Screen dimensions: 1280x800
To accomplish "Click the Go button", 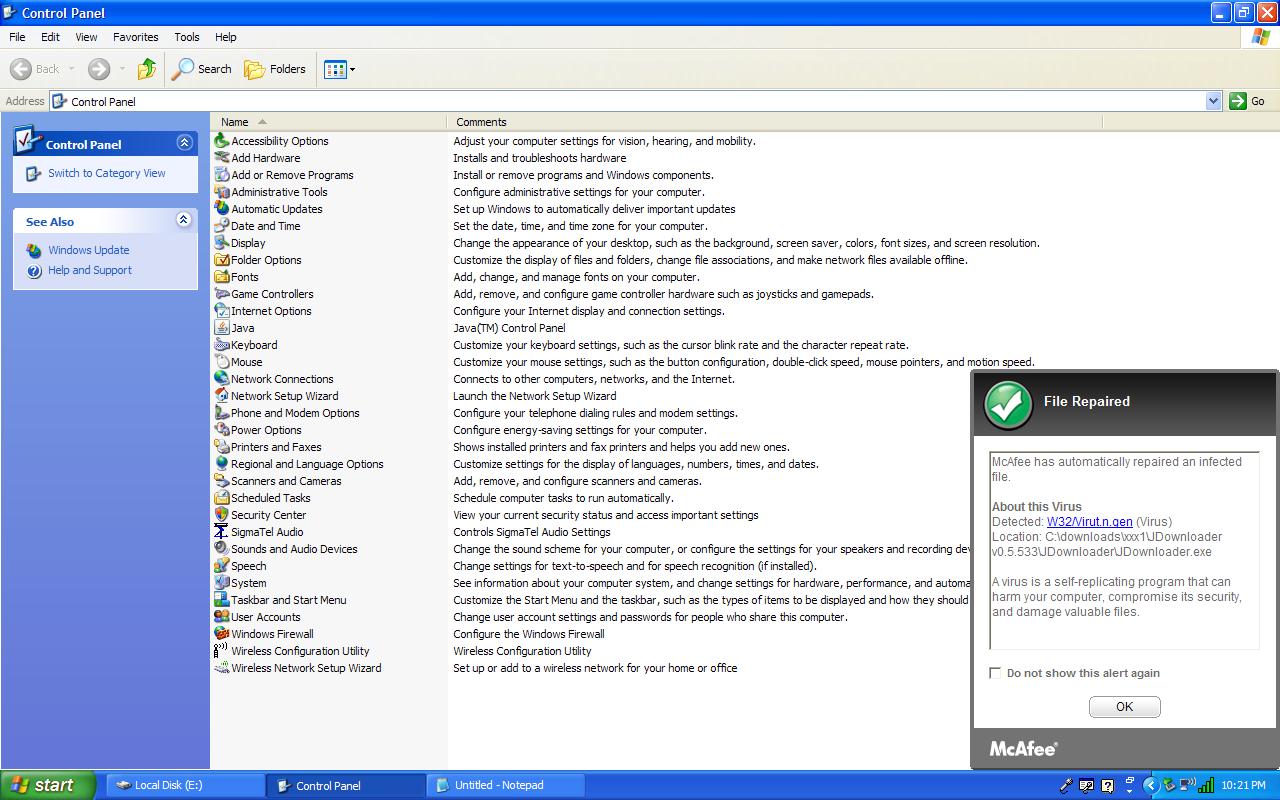I will (x=1248, y=101).
